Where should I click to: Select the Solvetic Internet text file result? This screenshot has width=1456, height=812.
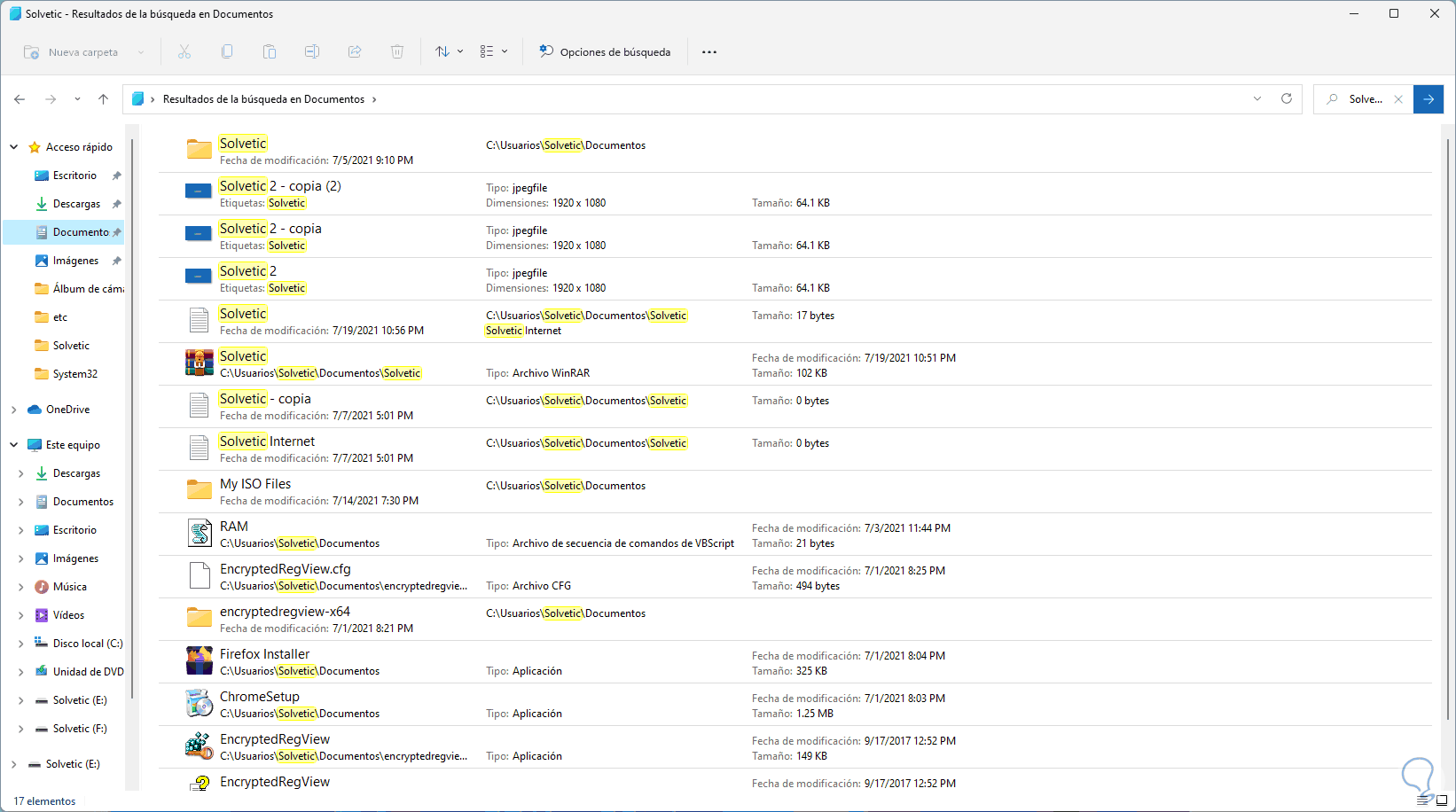point(795,449)
